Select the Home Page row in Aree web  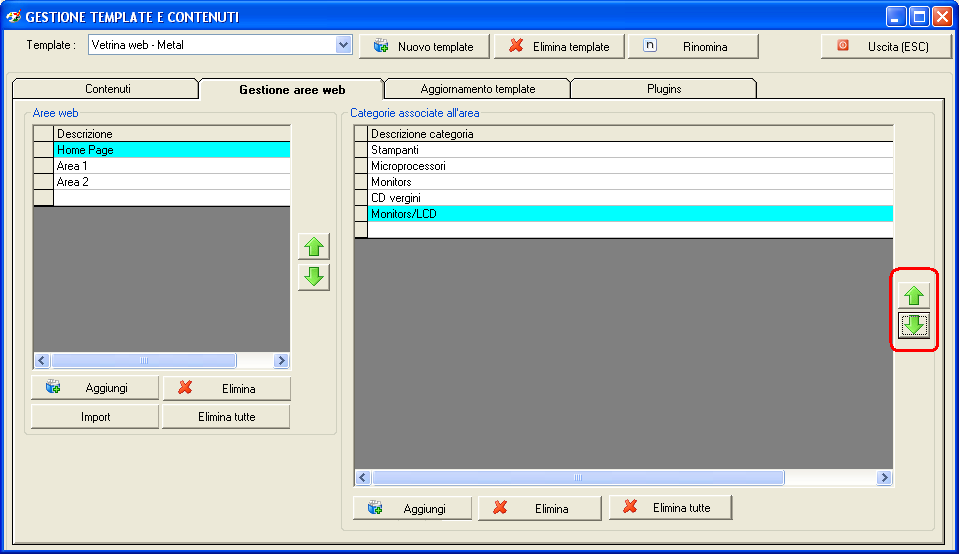[172, 150]
